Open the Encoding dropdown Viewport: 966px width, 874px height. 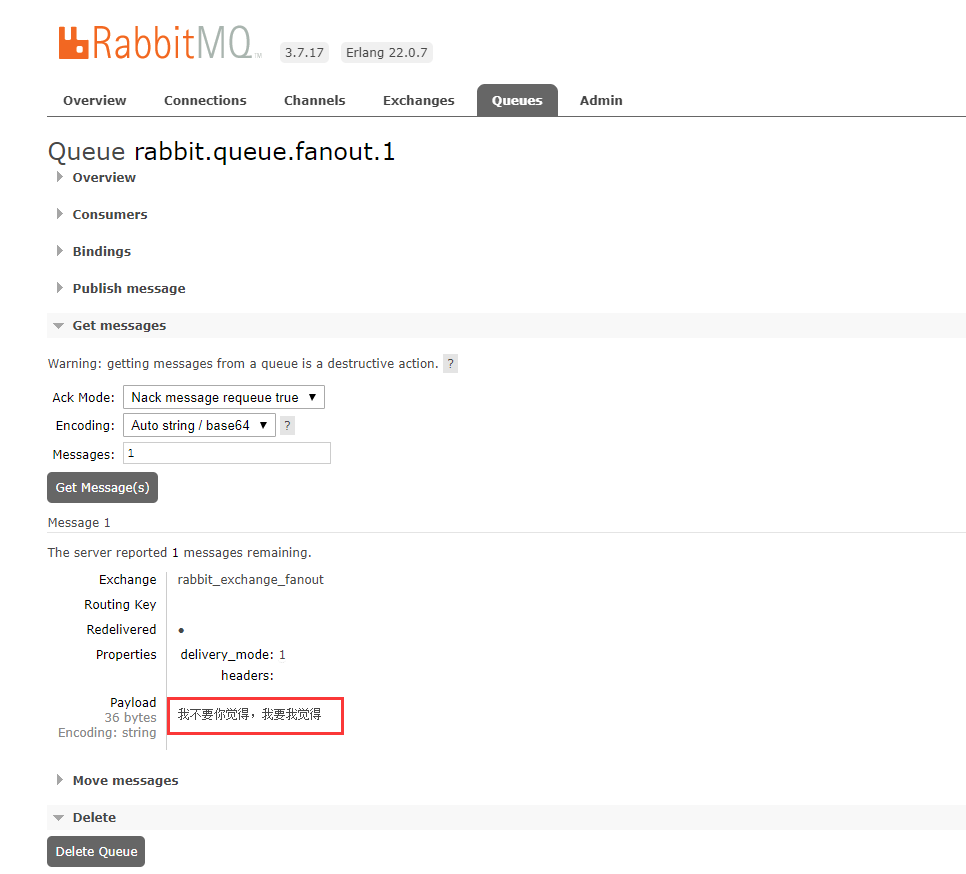199,426
